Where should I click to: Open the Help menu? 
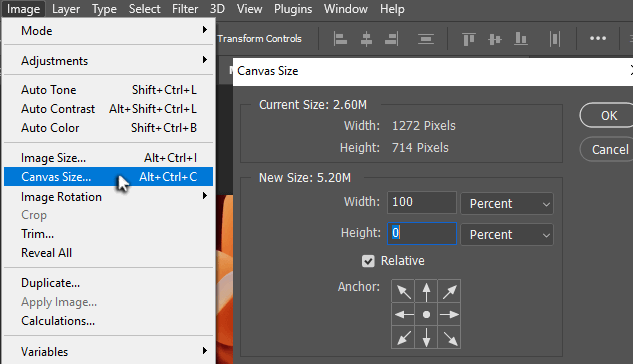pyautogui.click(x=392, y=9)
